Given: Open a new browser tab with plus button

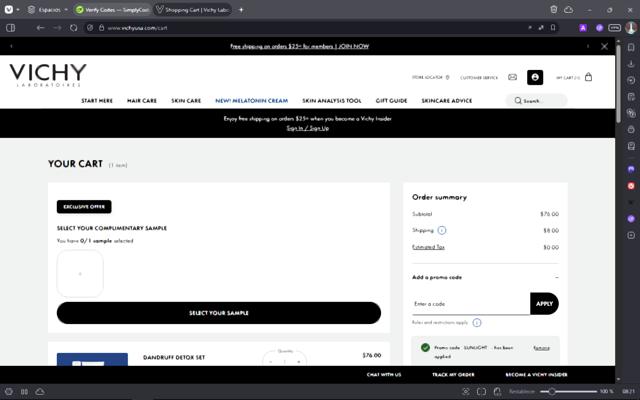Looking at the screenshot, I should pyautogui.click(x=241, y=10).
